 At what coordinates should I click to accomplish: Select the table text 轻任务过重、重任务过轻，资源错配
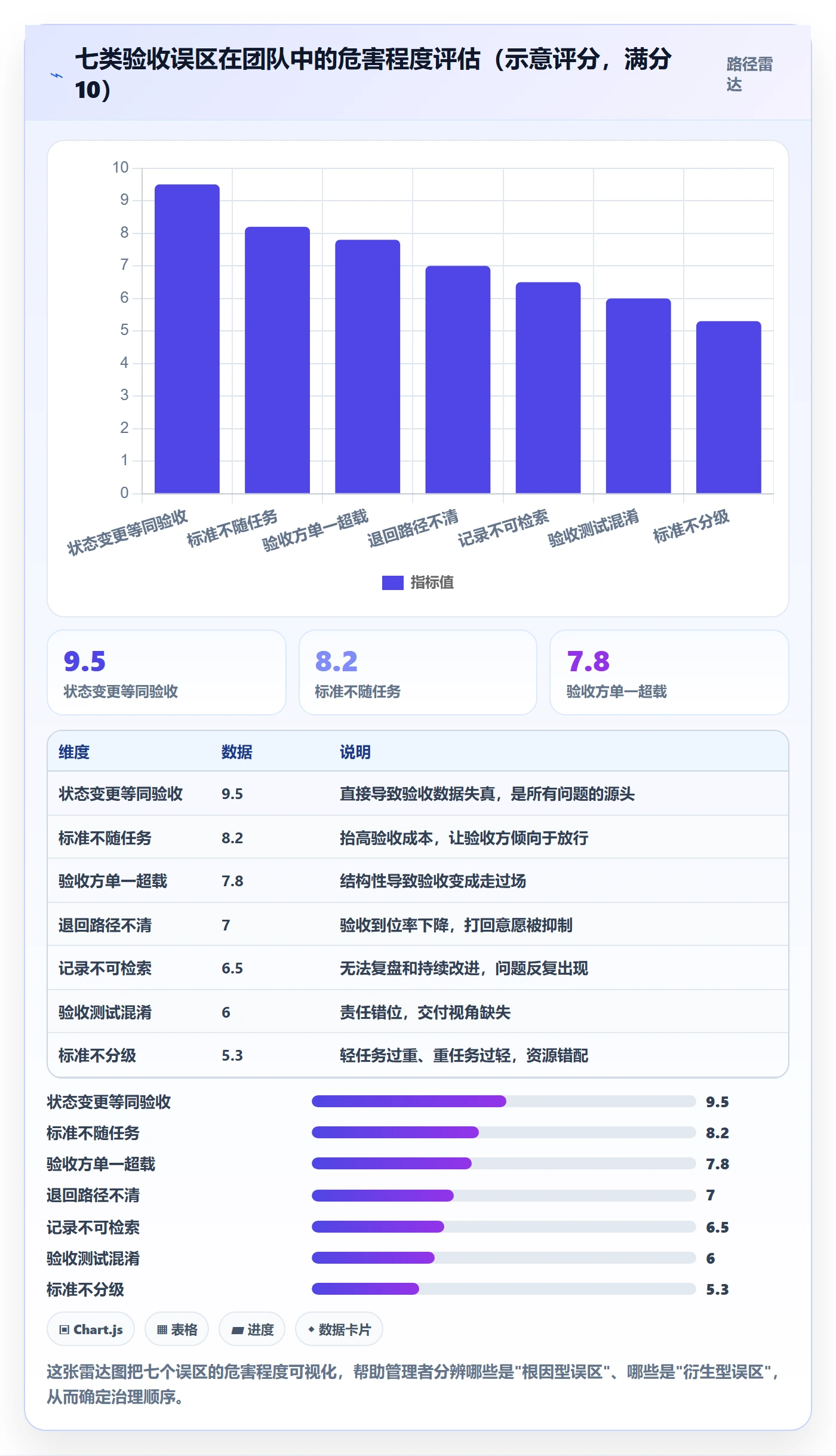(464, 1055)
